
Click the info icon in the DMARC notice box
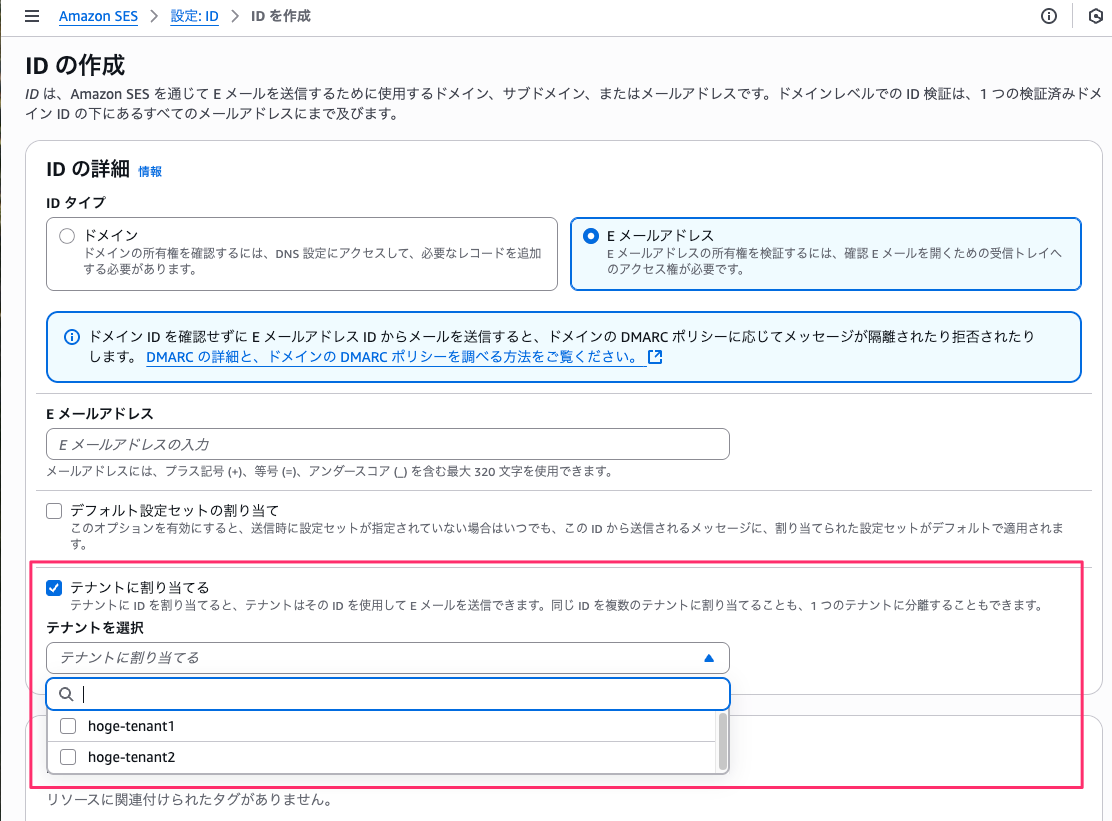click(72, 337)
